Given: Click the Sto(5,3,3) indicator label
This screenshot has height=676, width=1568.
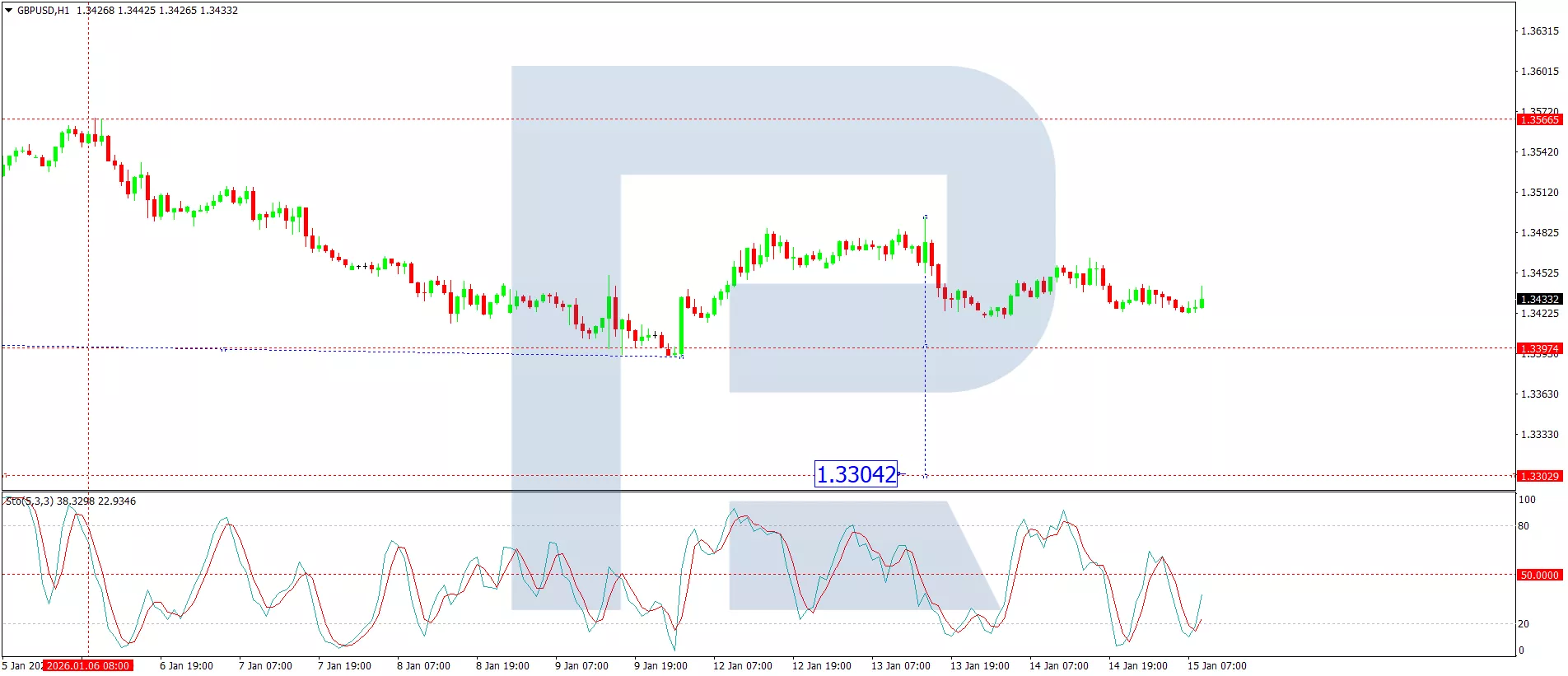Looking at the screenshot, I should point(30,501).
